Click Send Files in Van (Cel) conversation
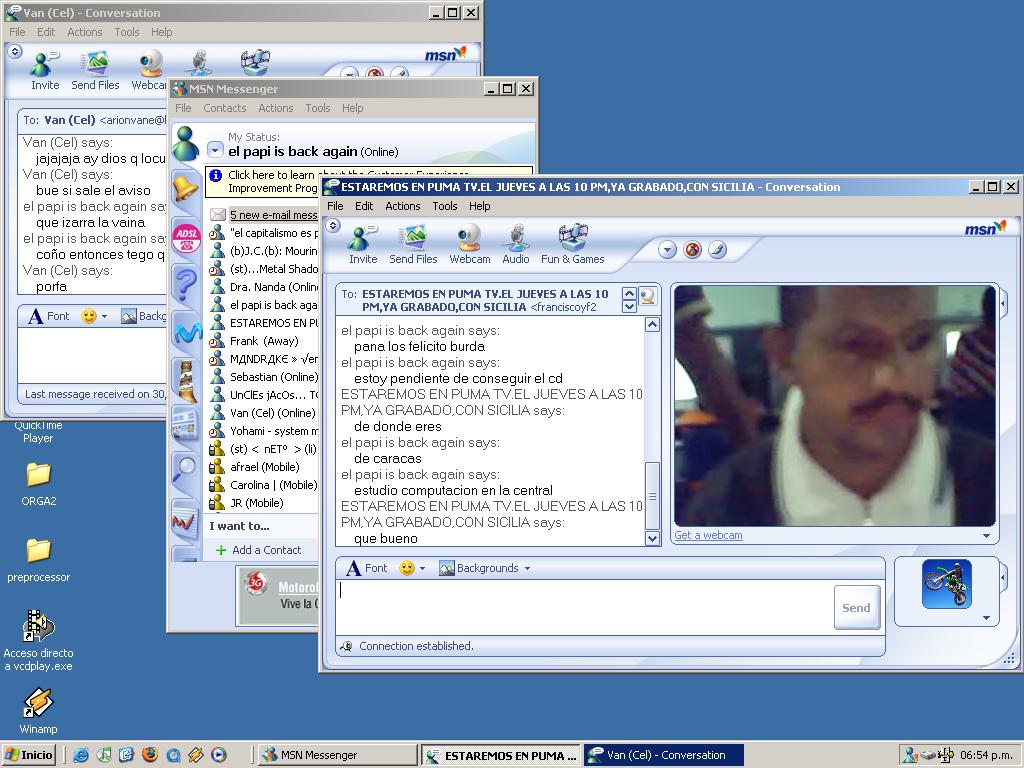Viewport: 1024px width, 768px height. tap(95, 71)
